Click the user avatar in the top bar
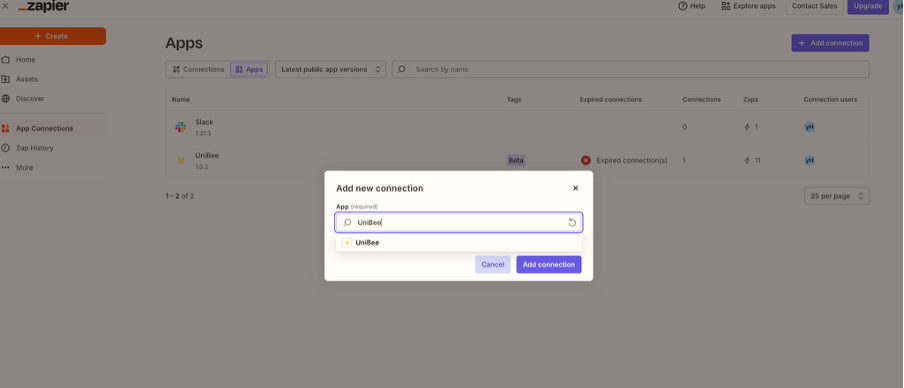 [x=899, y=6]
